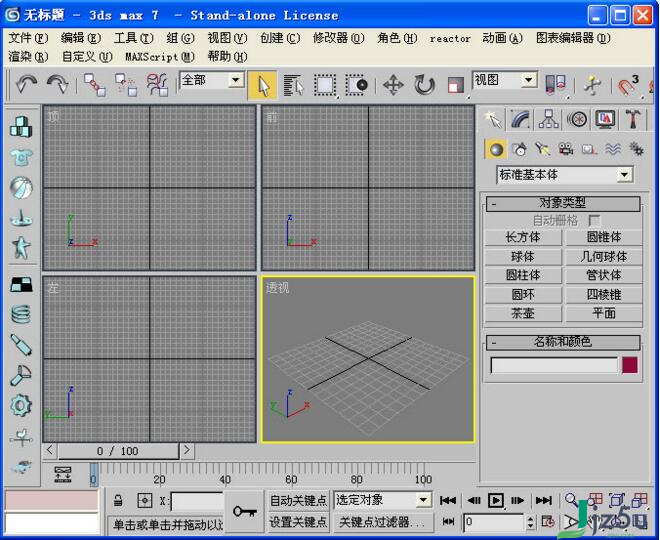Create a 长方体 box primitive
The image size is (660, 540).
pyautogui.click(x=523, y=237)
